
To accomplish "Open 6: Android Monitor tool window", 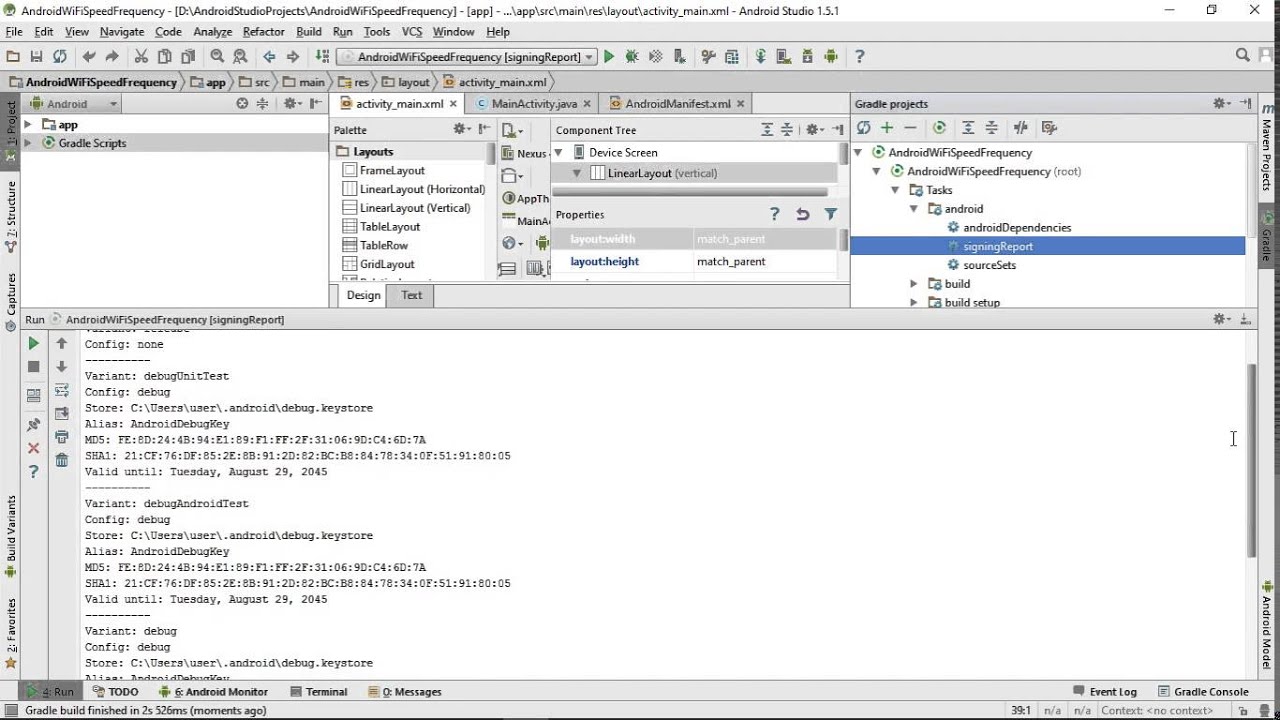I will click(x=212, y=692).
